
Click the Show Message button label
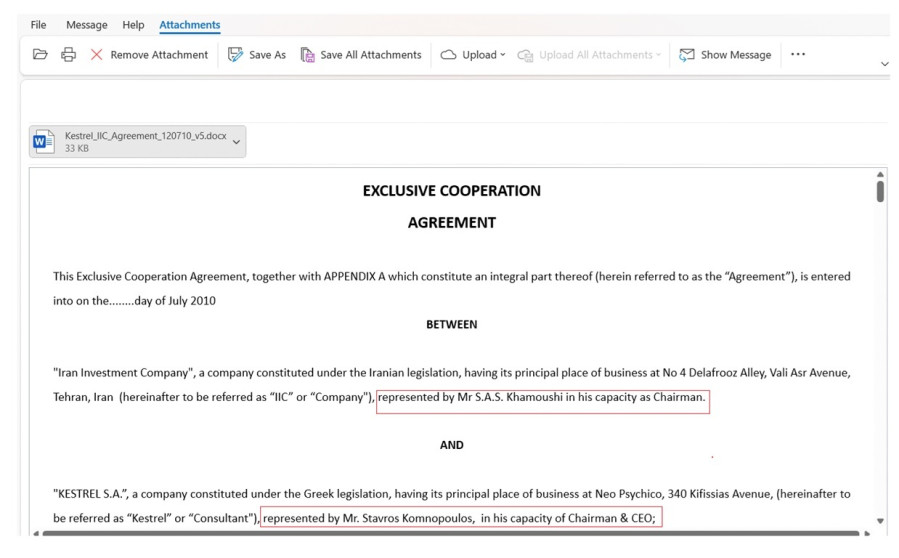736,55
